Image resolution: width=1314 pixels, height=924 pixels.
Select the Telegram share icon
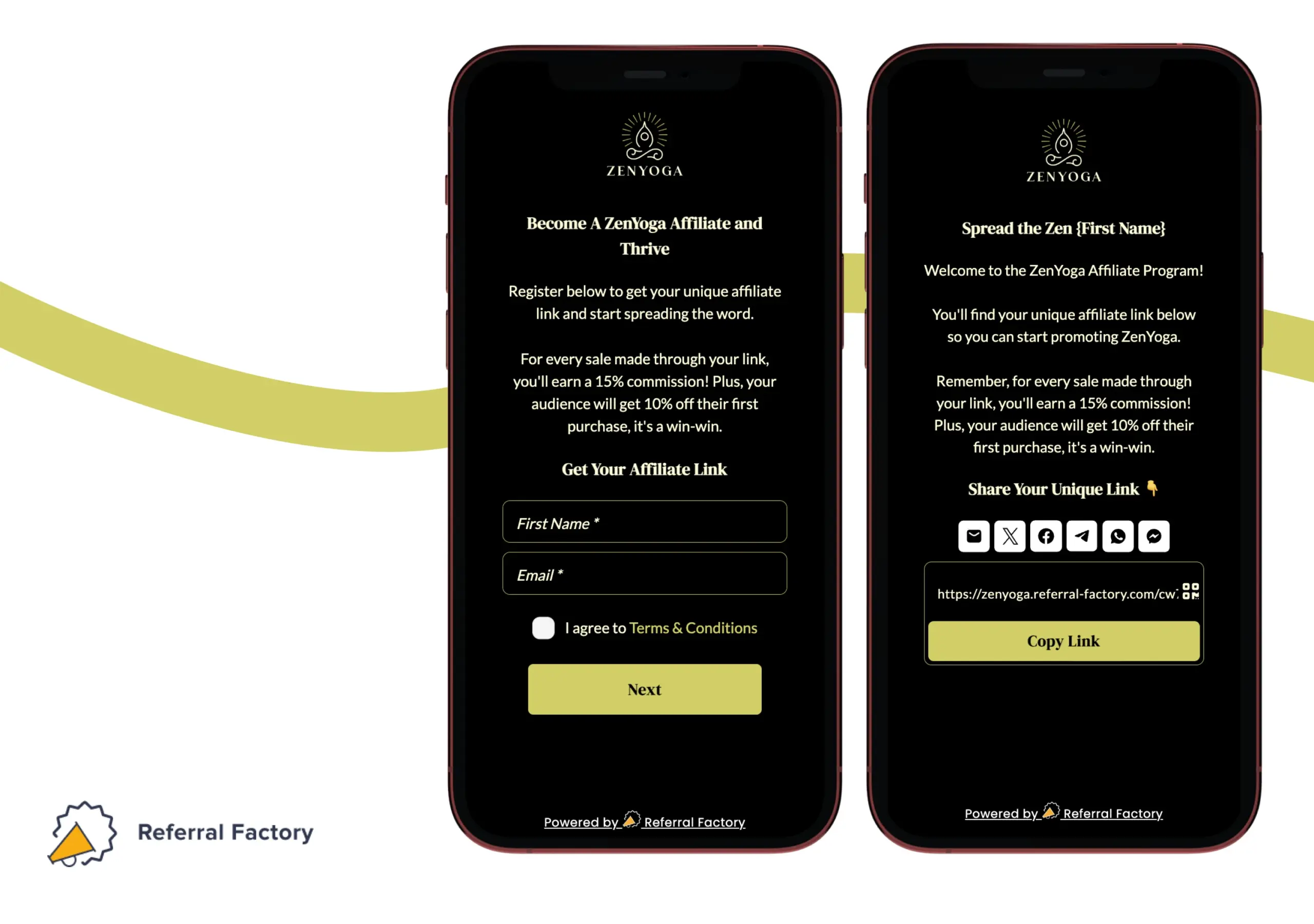coord(1082,536)
